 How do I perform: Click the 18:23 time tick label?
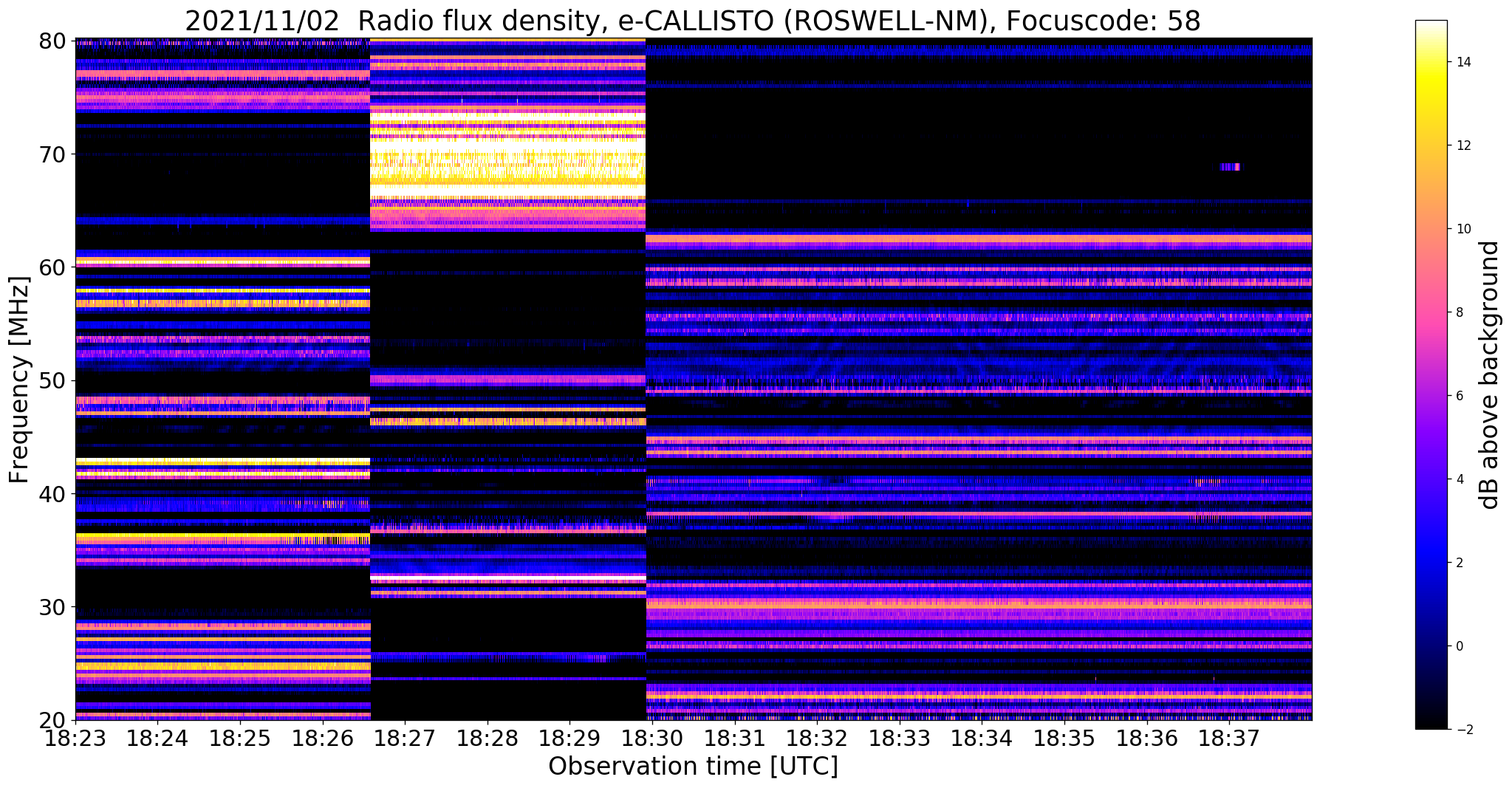coord(75,738)
